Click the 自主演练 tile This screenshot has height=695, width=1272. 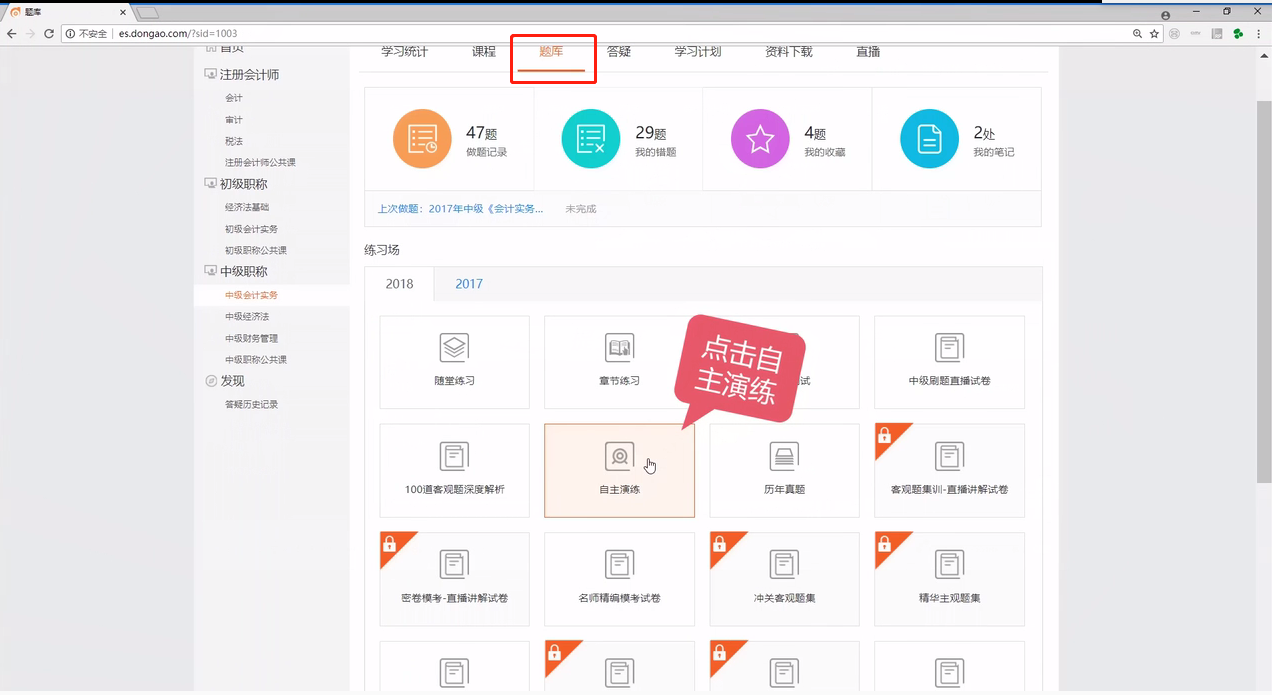[619, 470]
